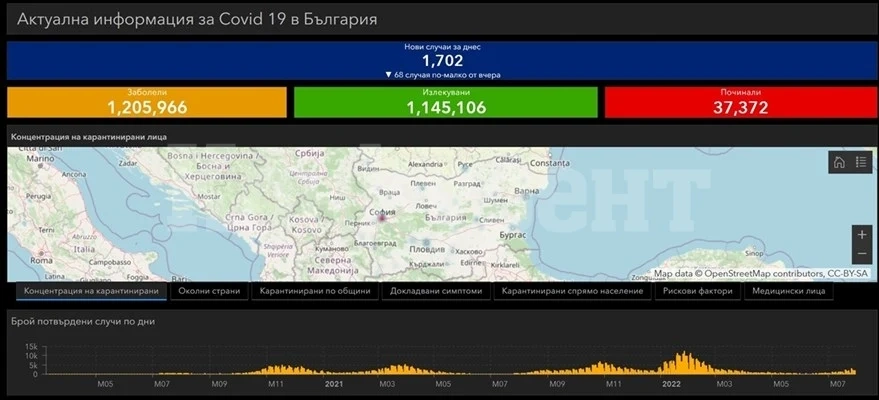Open the OpenStreetMap contributors attribution link

click(x=760, y=274)
